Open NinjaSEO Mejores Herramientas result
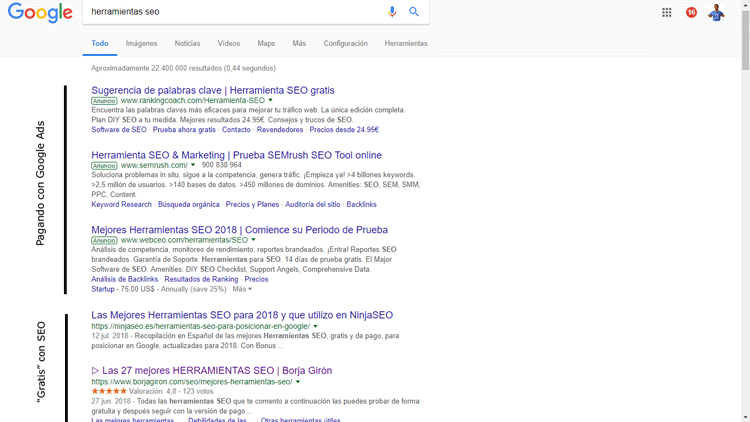Viewport: 750px width, 422px height. coord(242,315)
